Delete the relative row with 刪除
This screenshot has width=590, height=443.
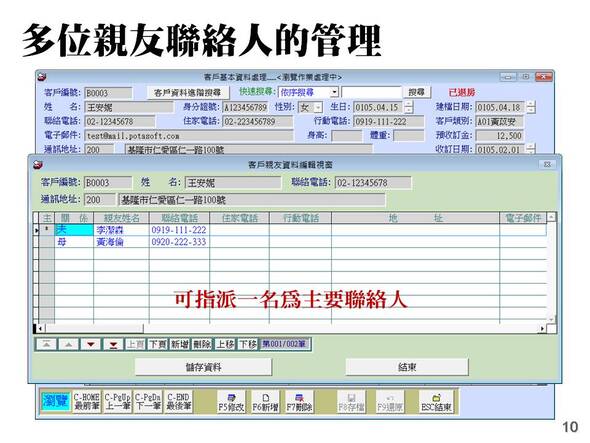coord(202,344)
